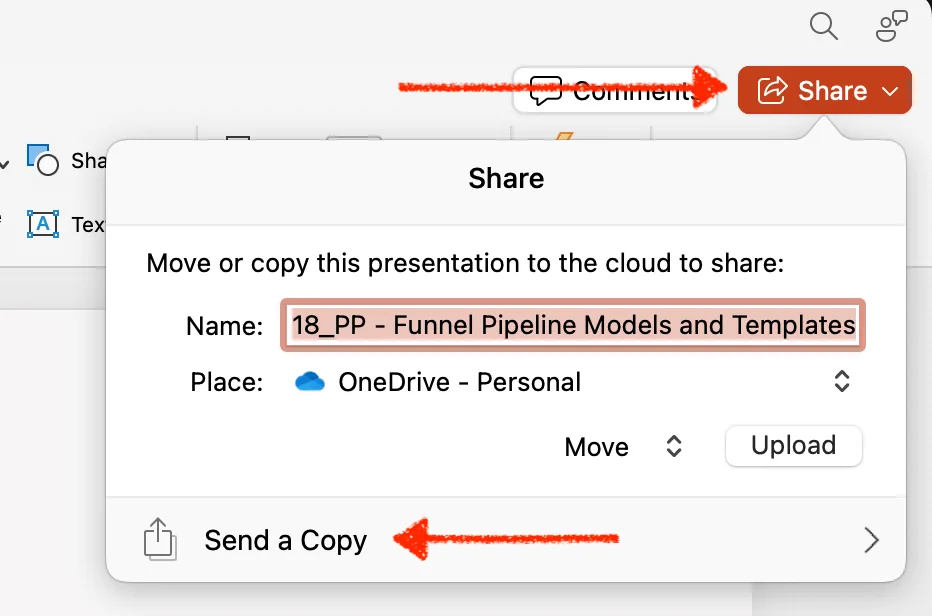Click the search magnifier icon

coord(824,26)
